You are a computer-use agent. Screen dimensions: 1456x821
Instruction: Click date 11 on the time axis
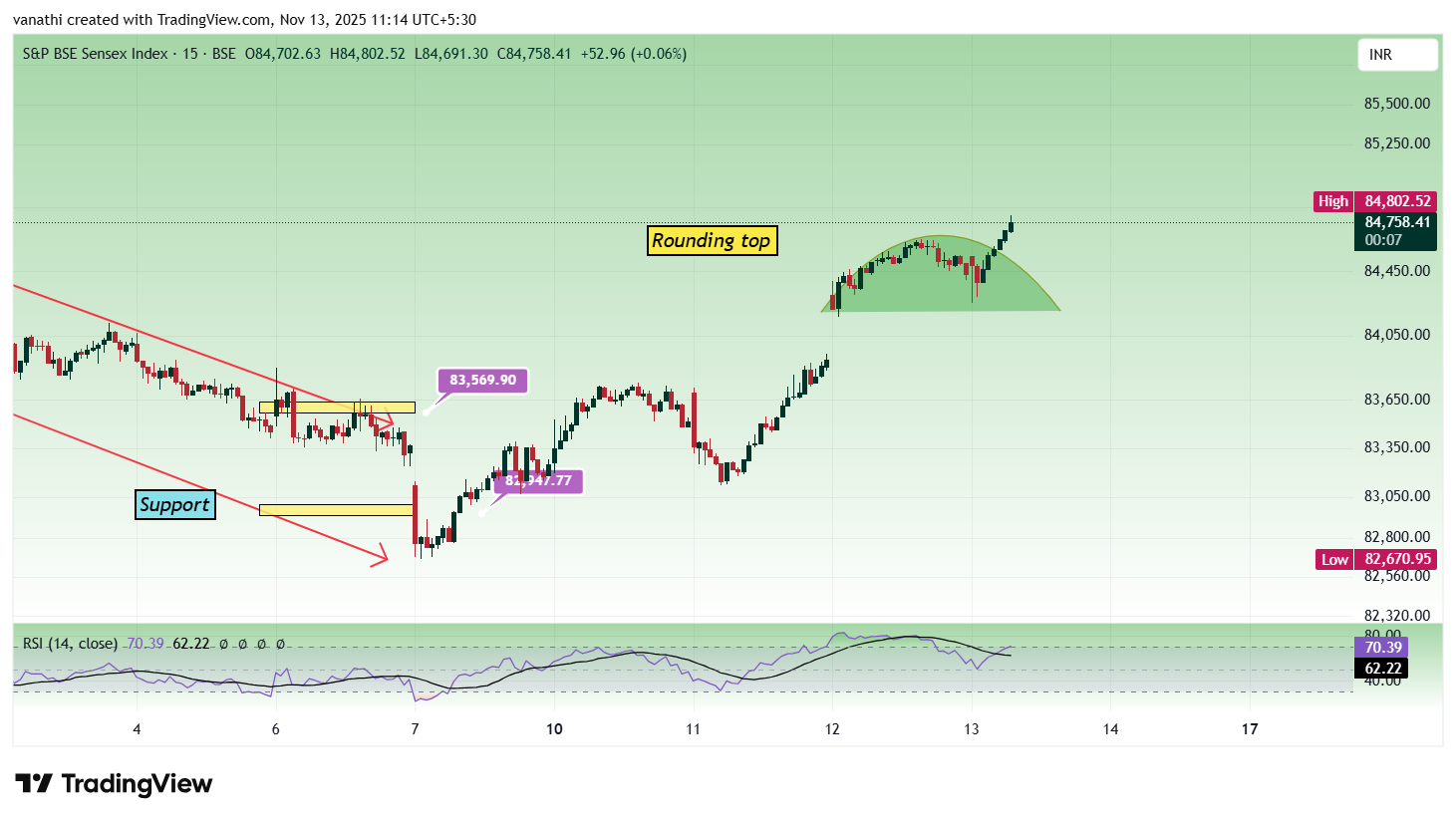[x=694, y=729]
